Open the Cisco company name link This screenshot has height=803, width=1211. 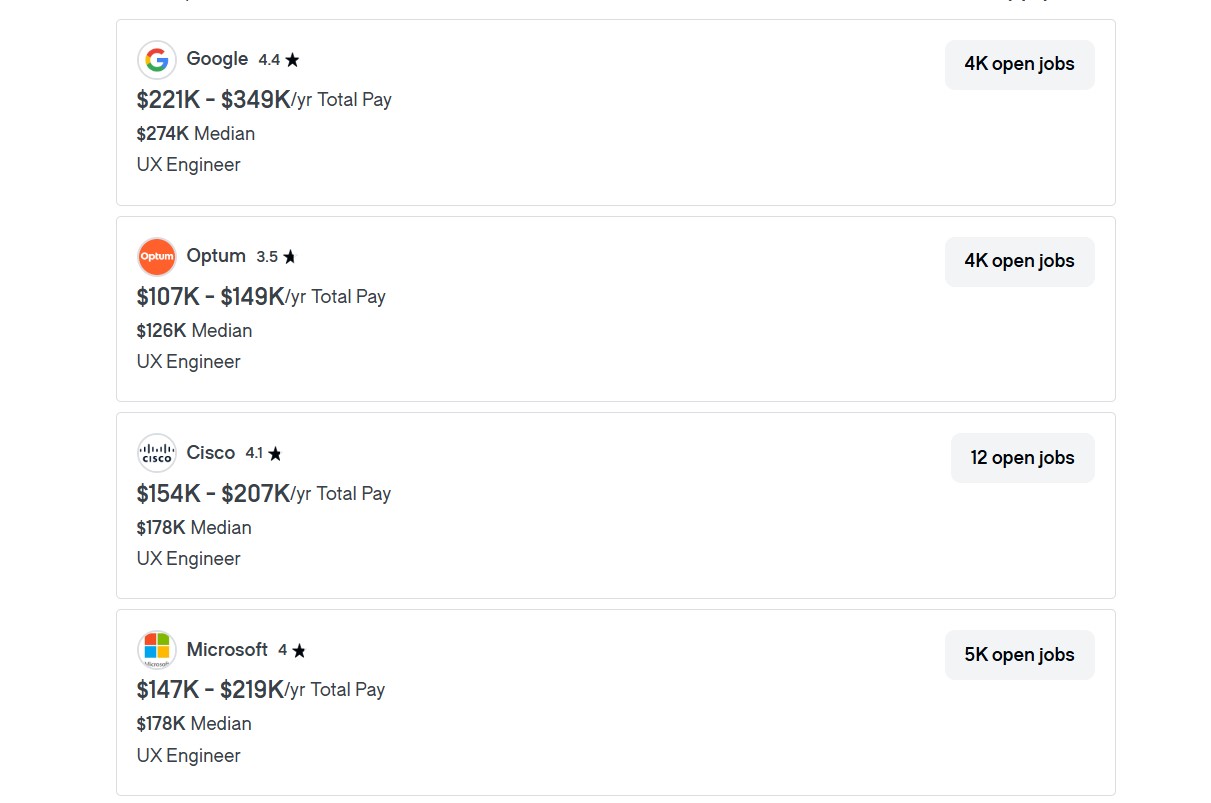pos(211,453)
